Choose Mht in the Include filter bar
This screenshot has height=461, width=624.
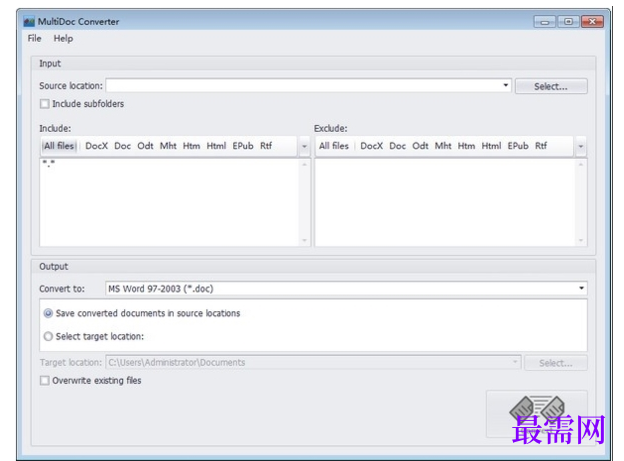[168, 146]
